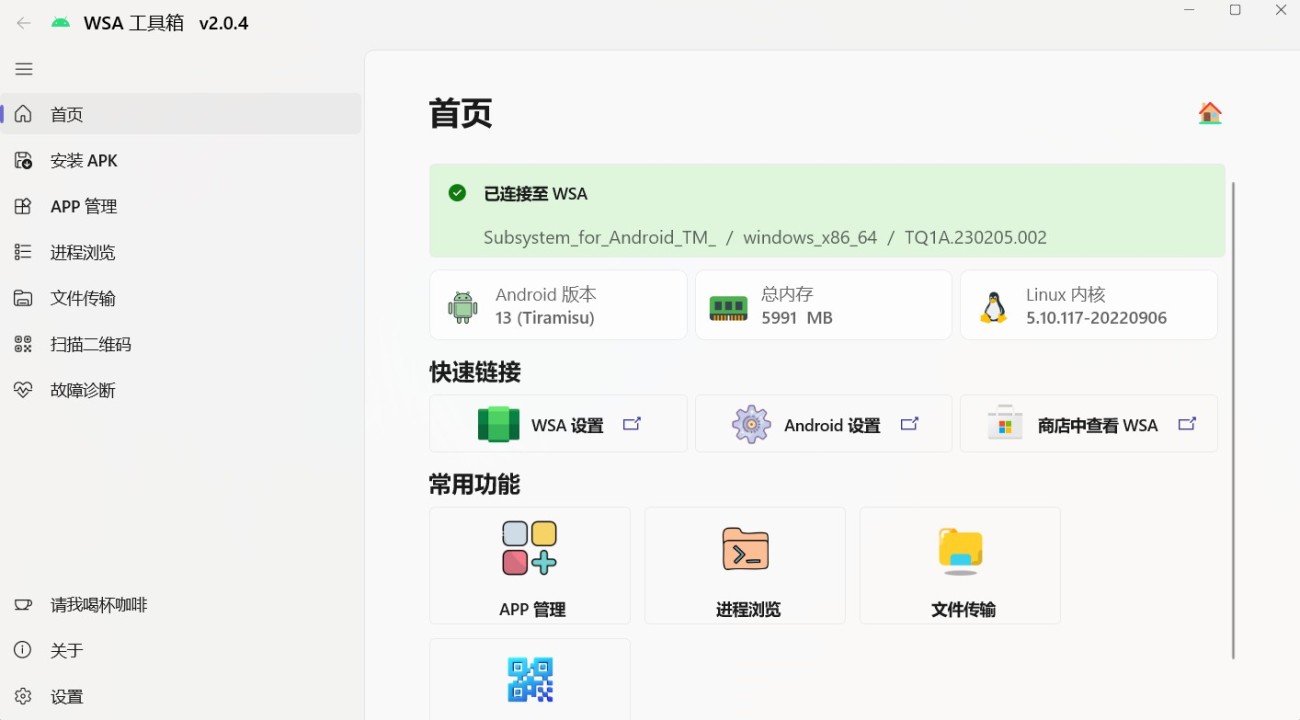Screen dimensions: 1300x720
Task: Click the 文件传输 tile's yellow folder icon
Action: [960, 550]
